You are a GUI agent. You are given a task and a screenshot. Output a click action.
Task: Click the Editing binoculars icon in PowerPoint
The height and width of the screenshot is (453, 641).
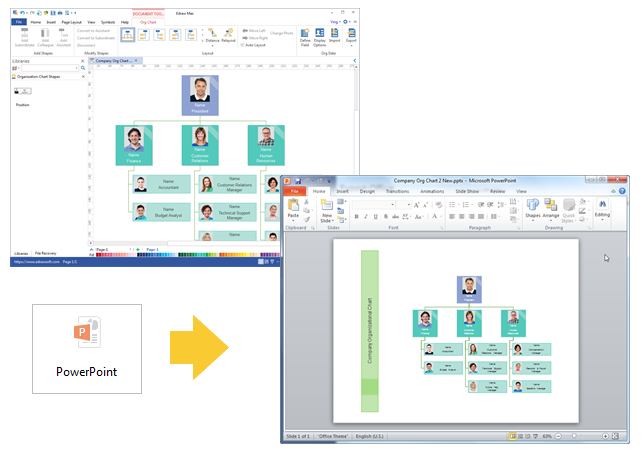pos(602,204)
